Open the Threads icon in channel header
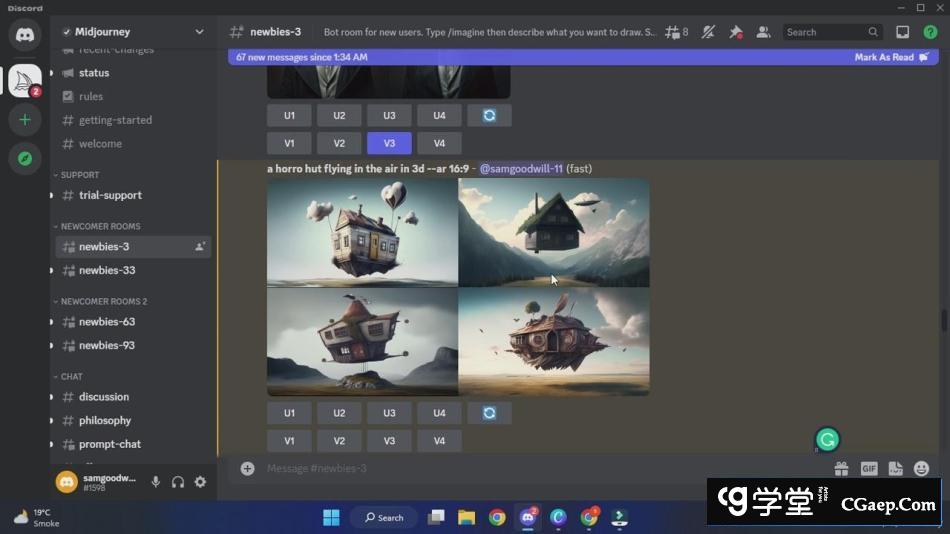950x534 pixels. pos(677,32)
